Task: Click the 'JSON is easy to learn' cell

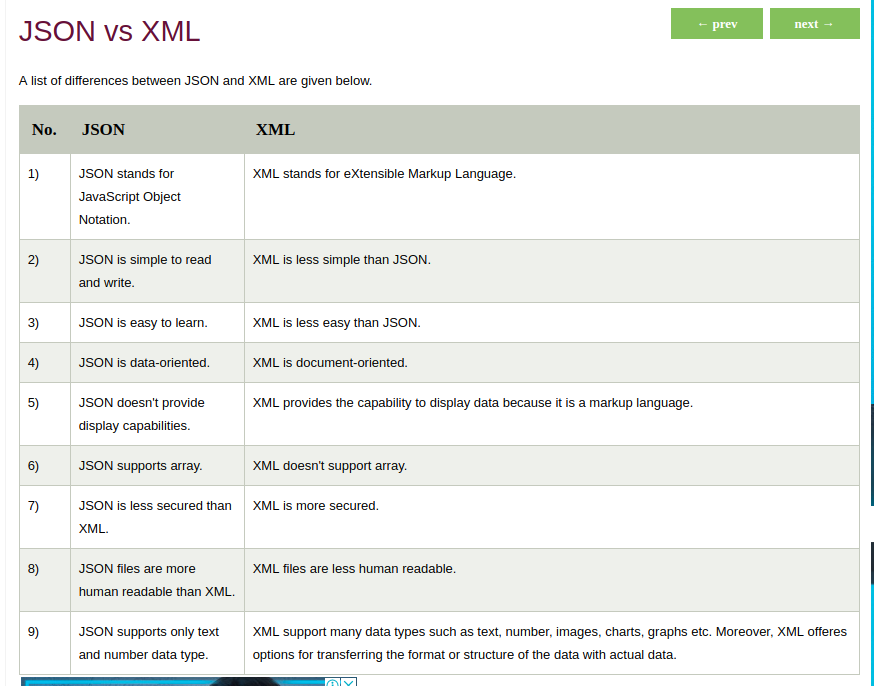Action: 143,323
